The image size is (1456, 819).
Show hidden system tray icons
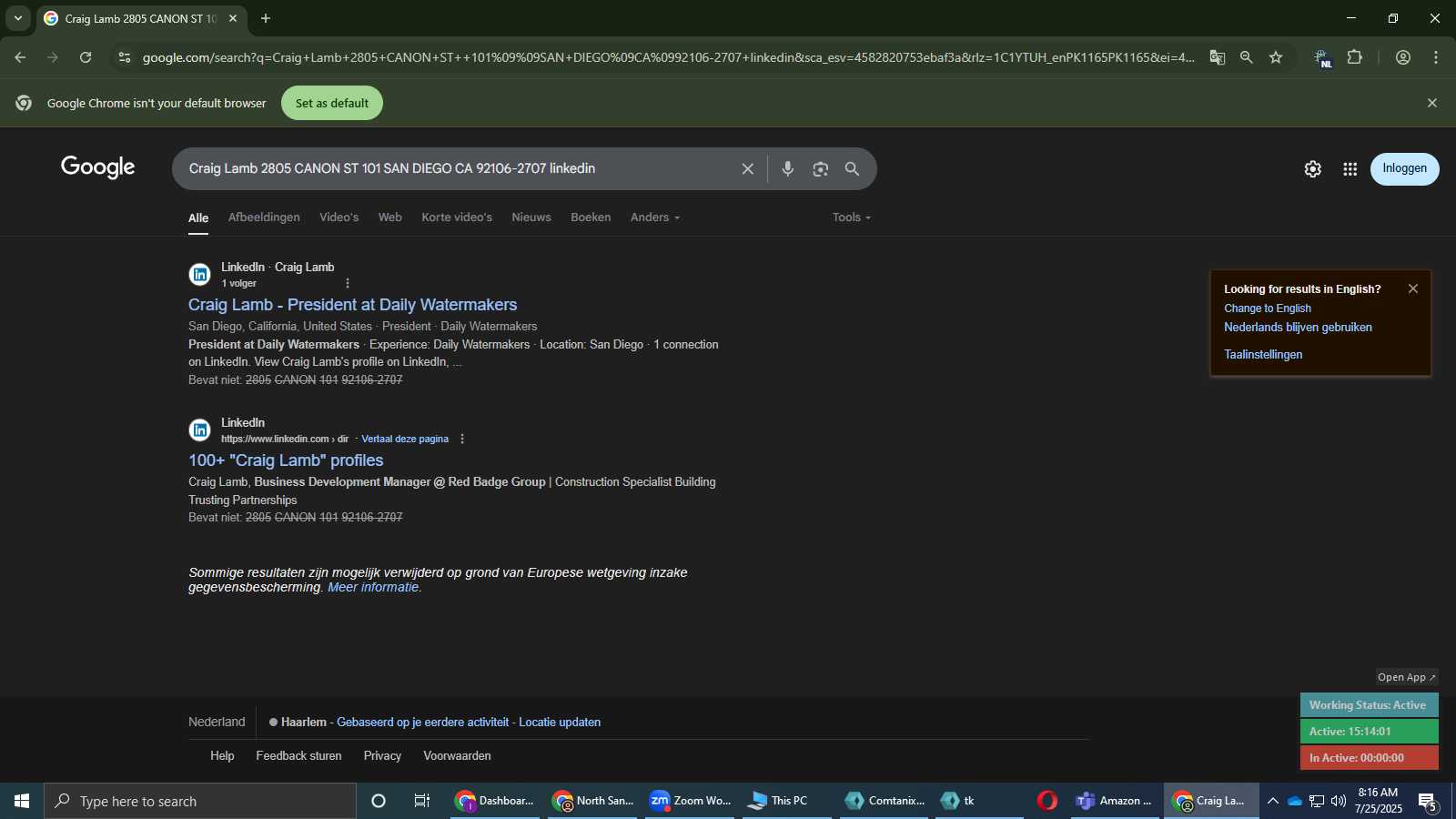click(x=1273, y=801)
